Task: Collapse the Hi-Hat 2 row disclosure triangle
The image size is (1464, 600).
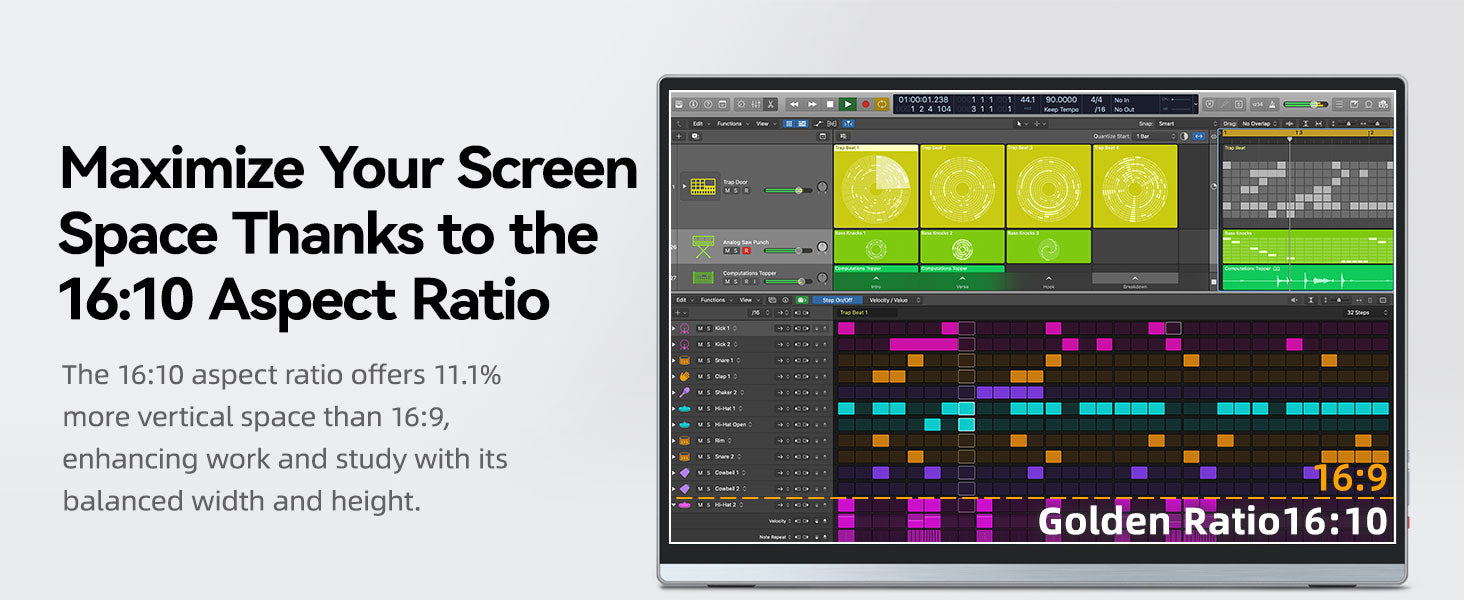Action: point(673,505)
